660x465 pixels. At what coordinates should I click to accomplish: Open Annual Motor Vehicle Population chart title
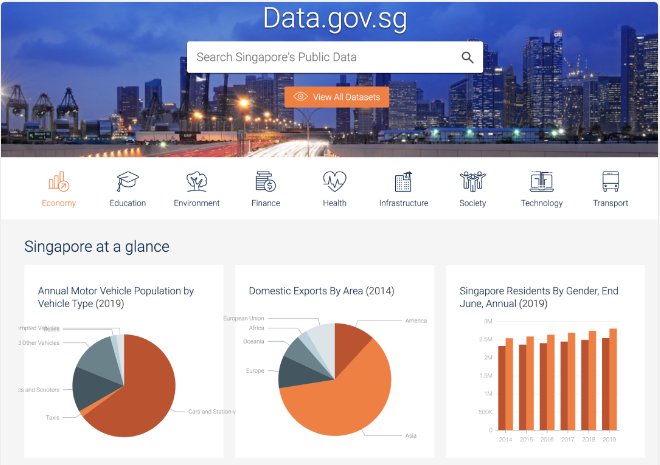pyautogui.click(x=116, y=297)
